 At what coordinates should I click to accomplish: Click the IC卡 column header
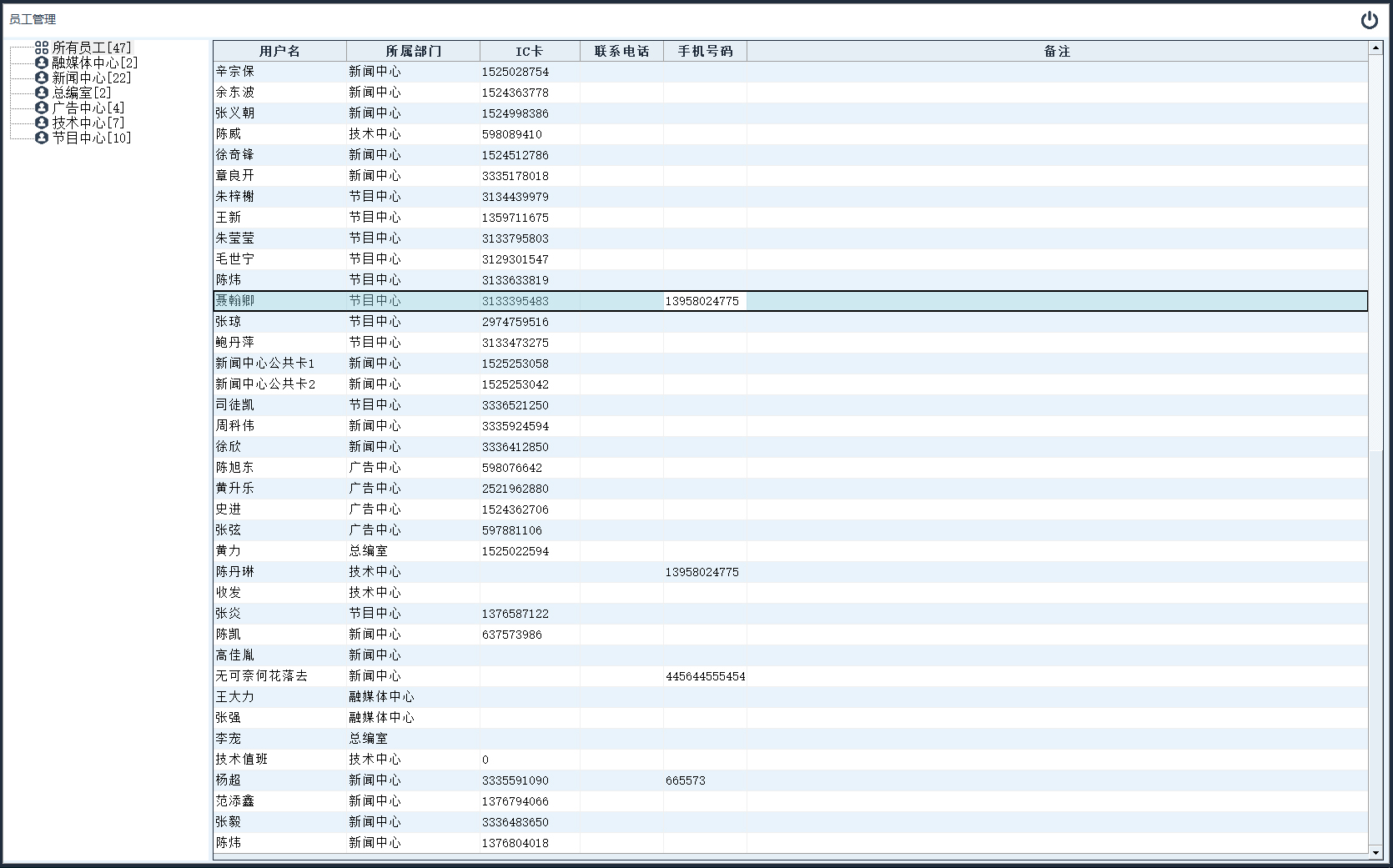tap(530, 51)
